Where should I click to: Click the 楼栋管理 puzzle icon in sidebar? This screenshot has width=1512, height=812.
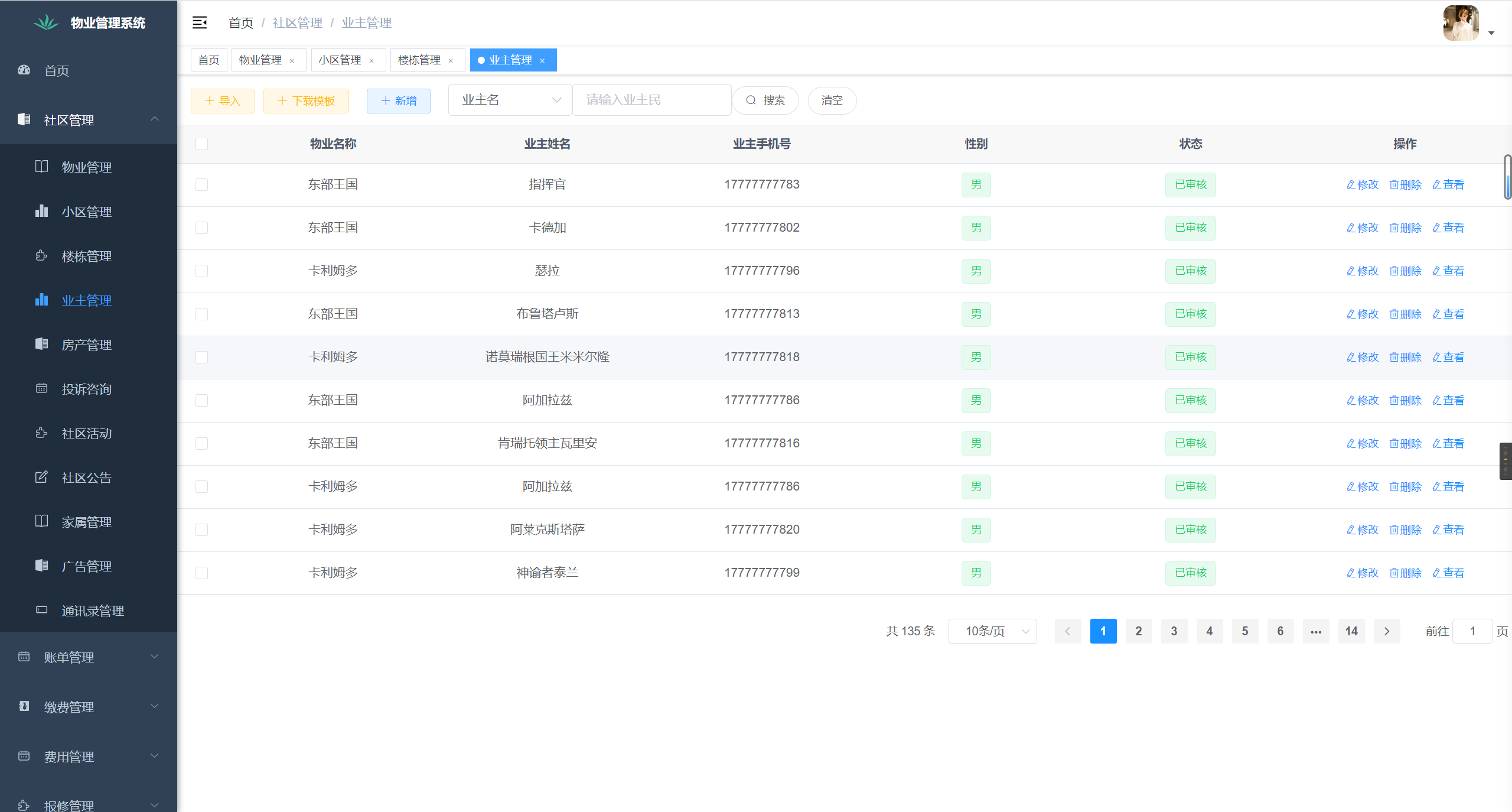(41, 255)
